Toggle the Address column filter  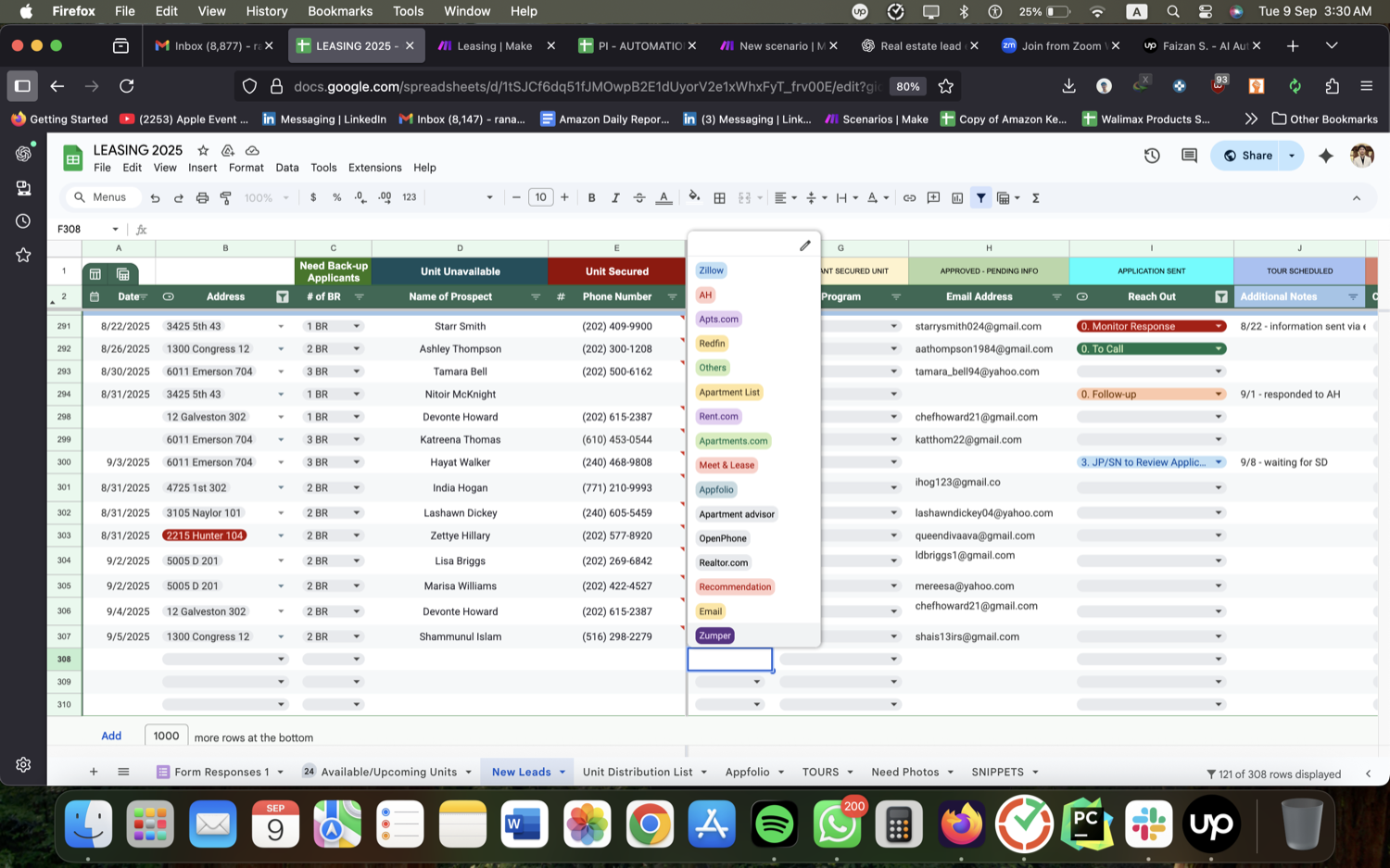point(282,296)
